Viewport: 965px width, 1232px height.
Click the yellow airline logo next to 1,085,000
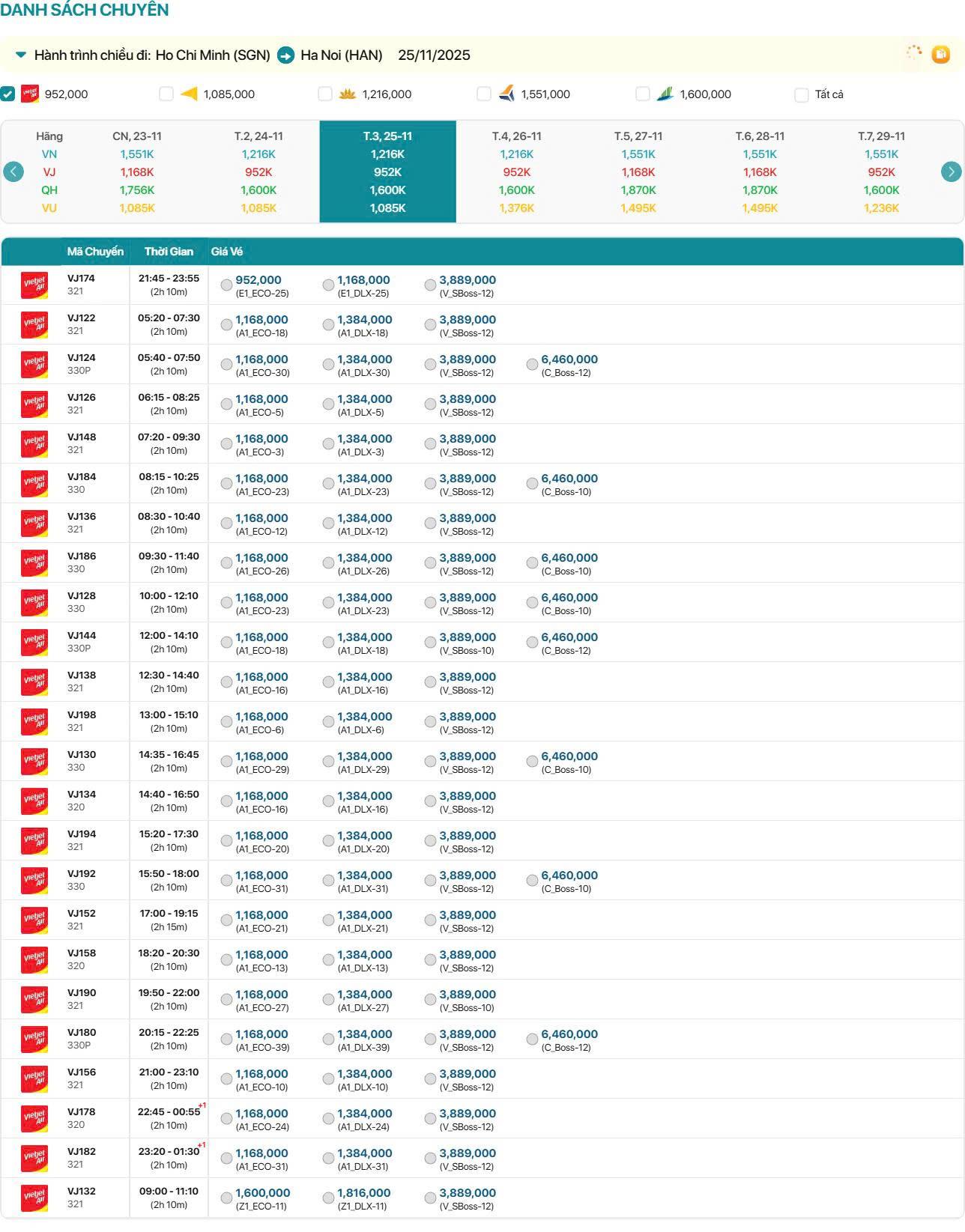tap(189, 94)
